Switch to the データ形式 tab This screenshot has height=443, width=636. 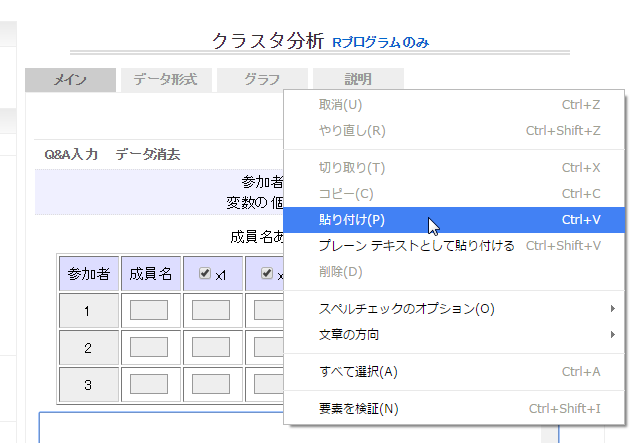(x=166, y=80)
